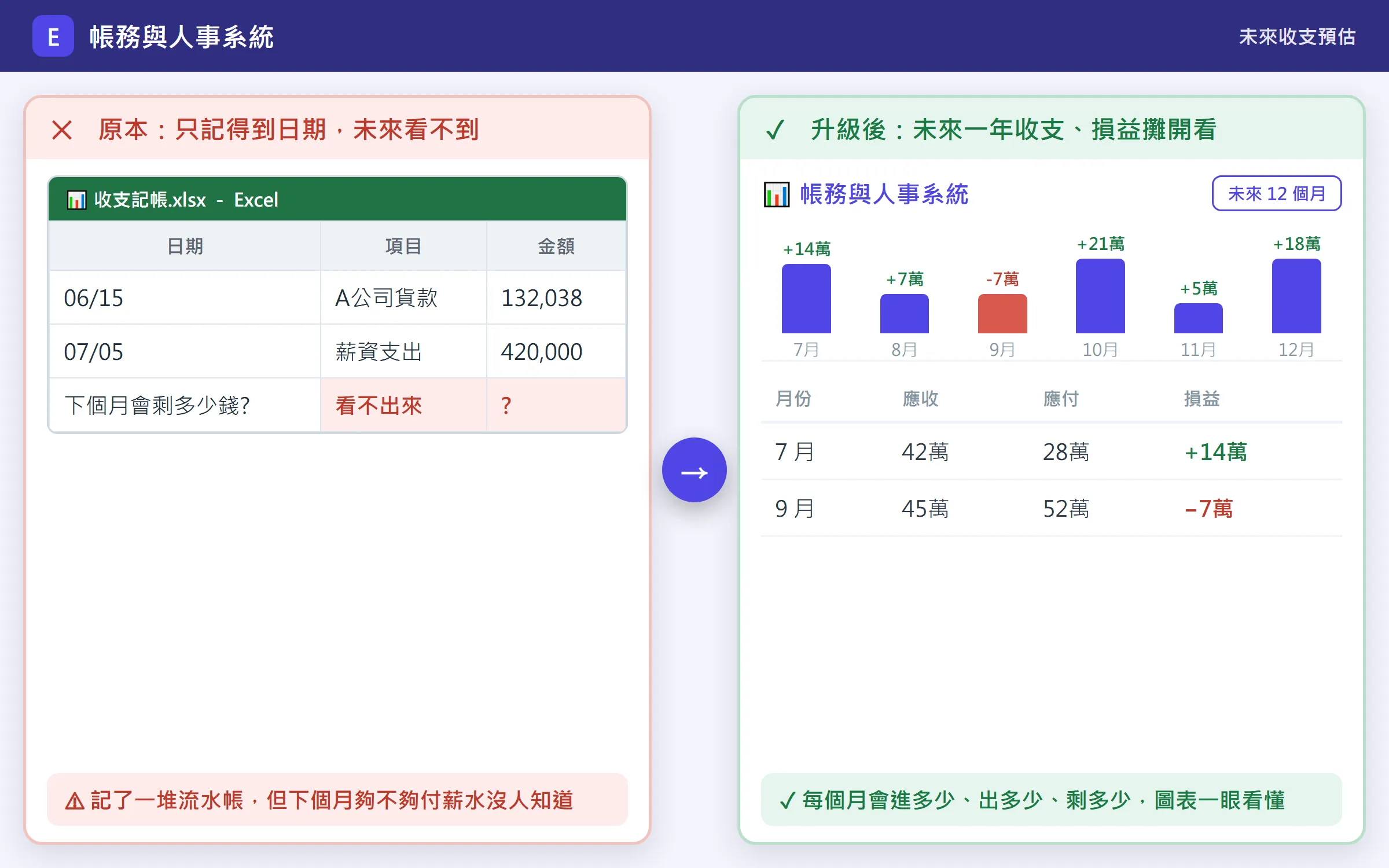This screenshot has width=1389, height=868.
Task: Click the October +21萬 bar
Action: coord(1100,296)
